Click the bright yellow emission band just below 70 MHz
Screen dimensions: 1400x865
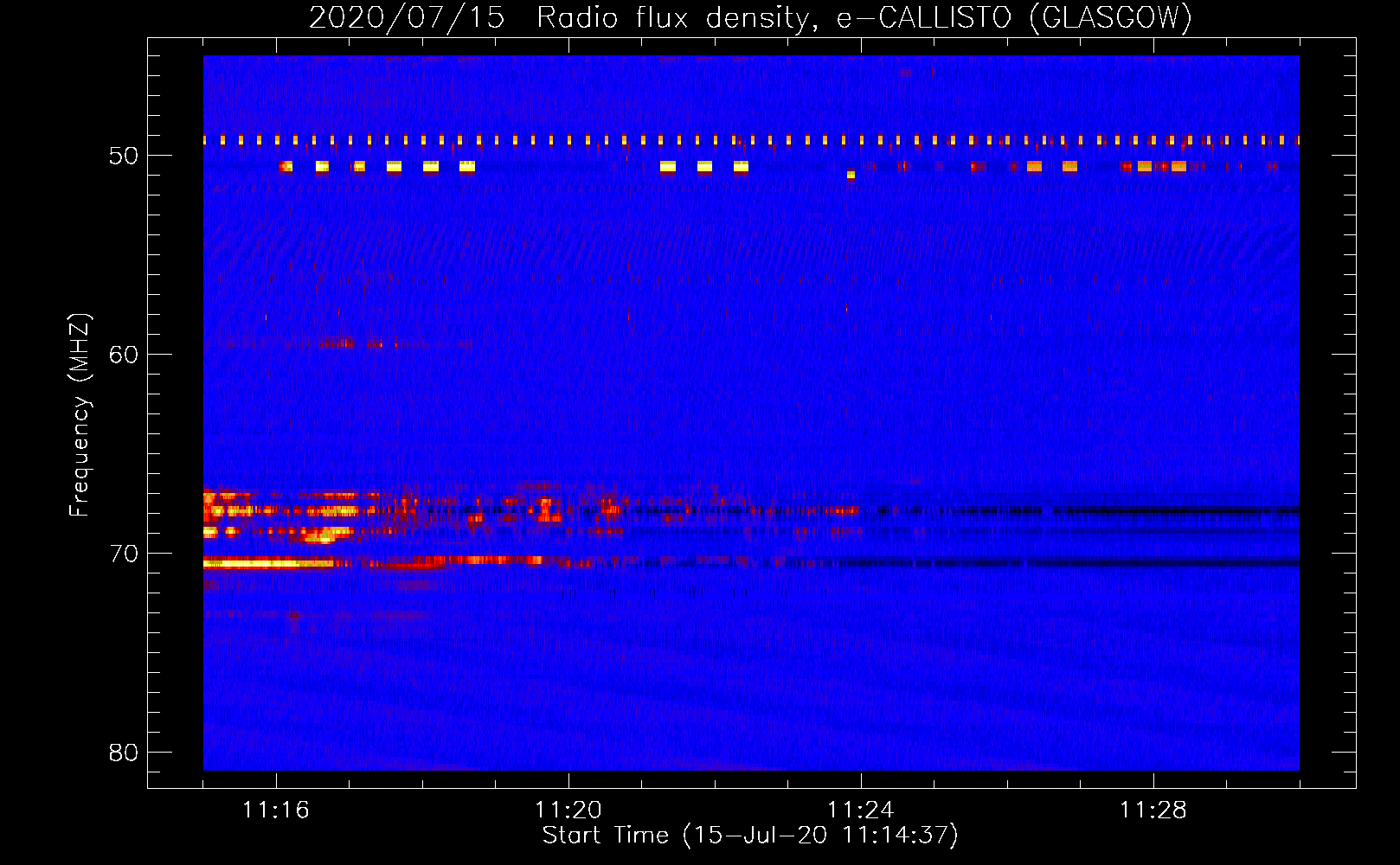[268, 563]
